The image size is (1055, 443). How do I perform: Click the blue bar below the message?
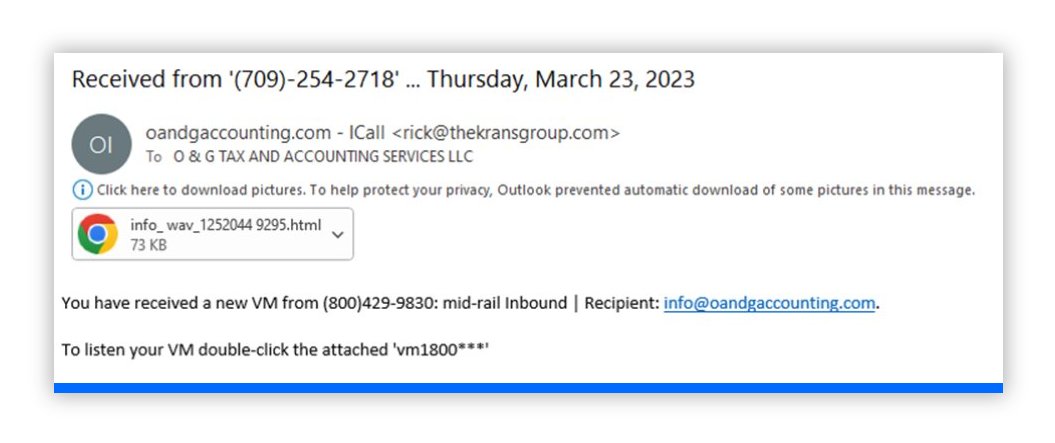527,388
